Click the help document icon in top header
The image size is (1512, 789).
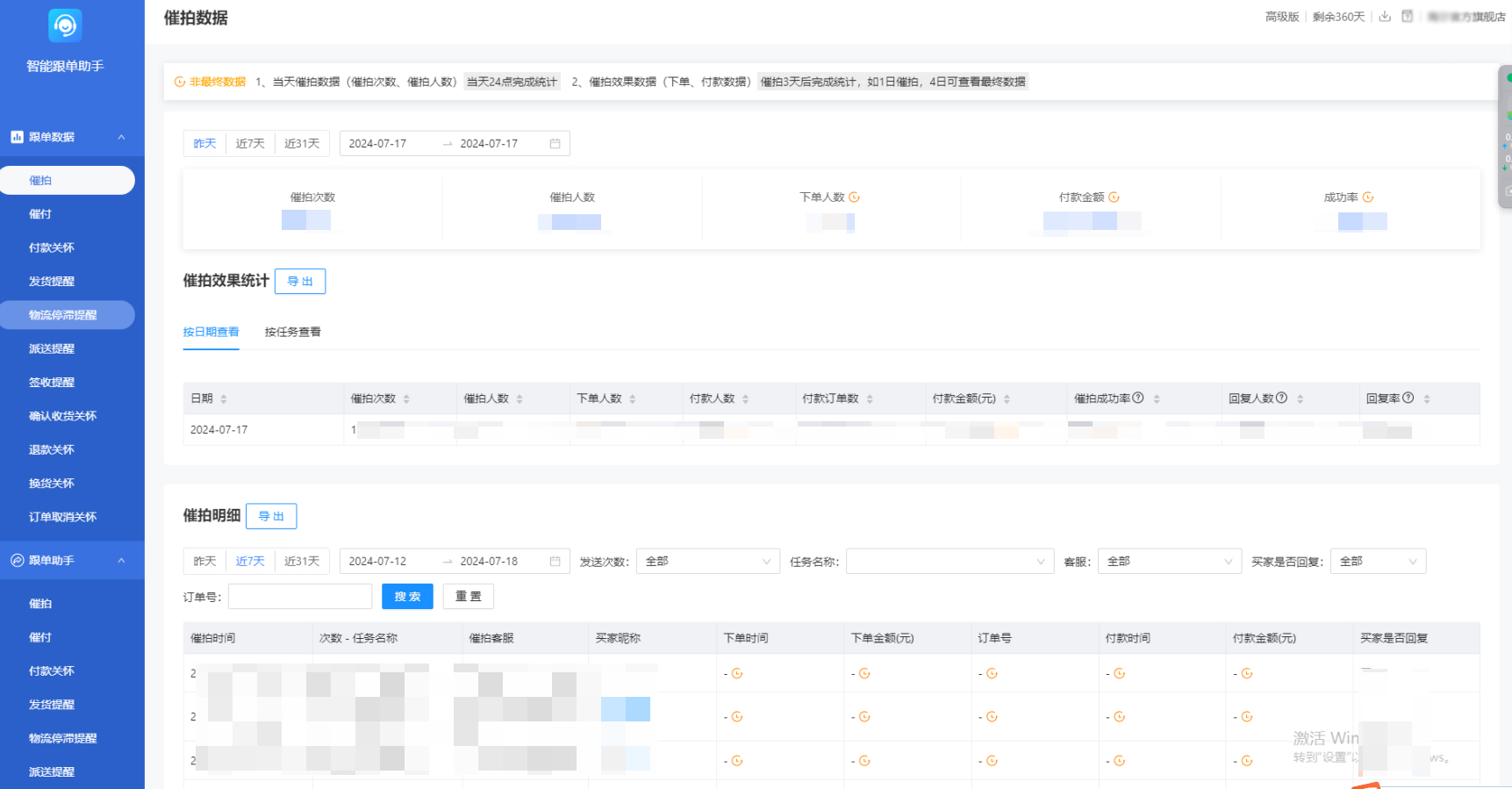click(1408, 17)
